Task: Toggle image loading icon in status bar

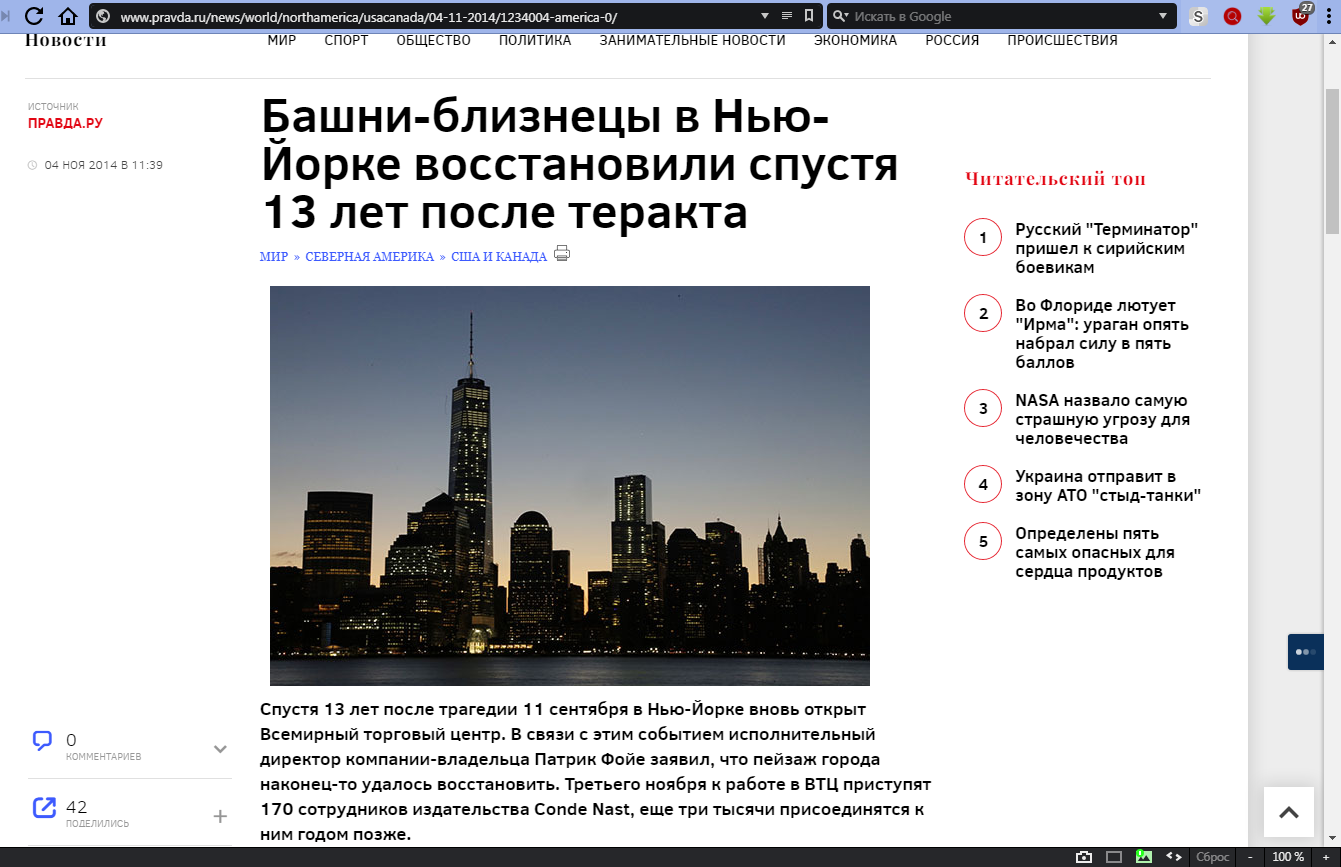Action: point(1144,857)
